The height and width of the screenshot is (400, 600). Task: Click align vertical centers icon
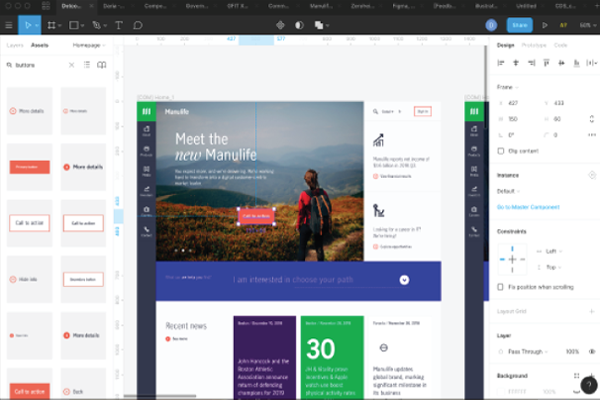pos(561,63)
